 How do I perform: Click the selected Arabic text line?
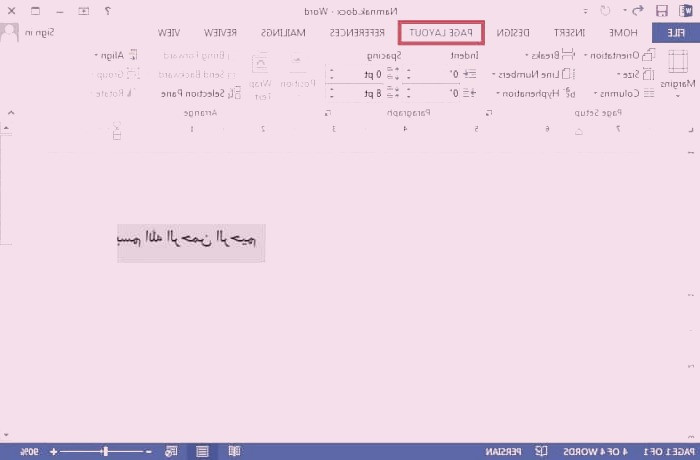tap(191, 239)
